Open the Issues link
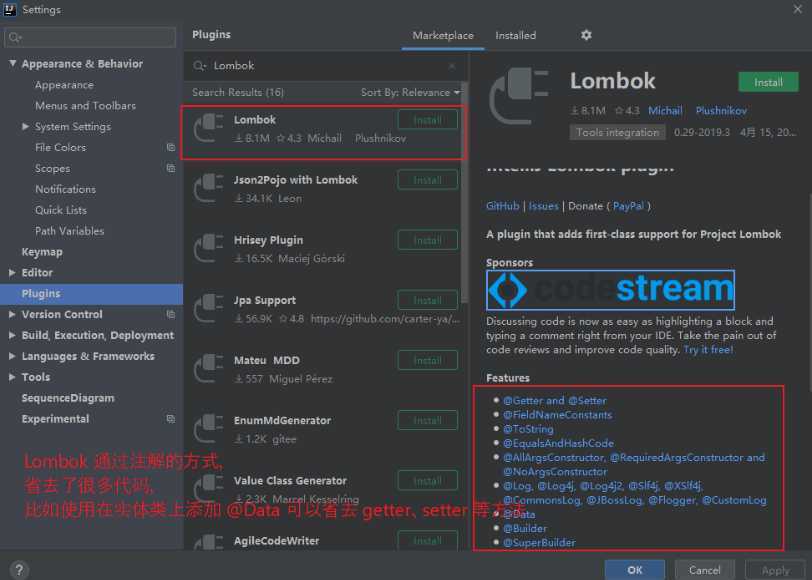Screen dimensions: 812x580 [543, 206]
